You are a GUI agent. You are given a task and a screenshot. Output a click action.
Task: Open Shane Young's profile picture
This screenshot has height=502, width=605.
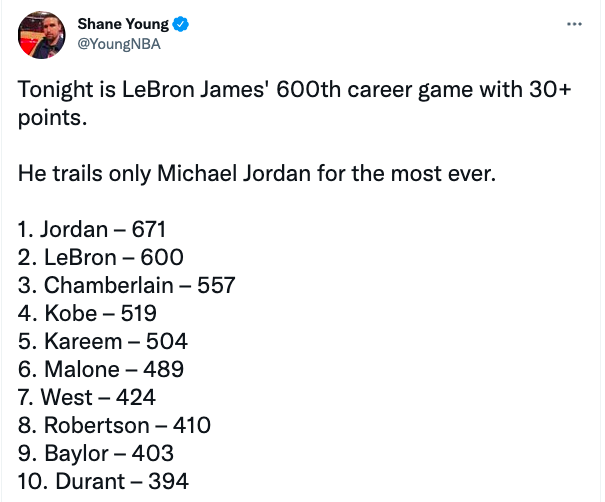42,35
